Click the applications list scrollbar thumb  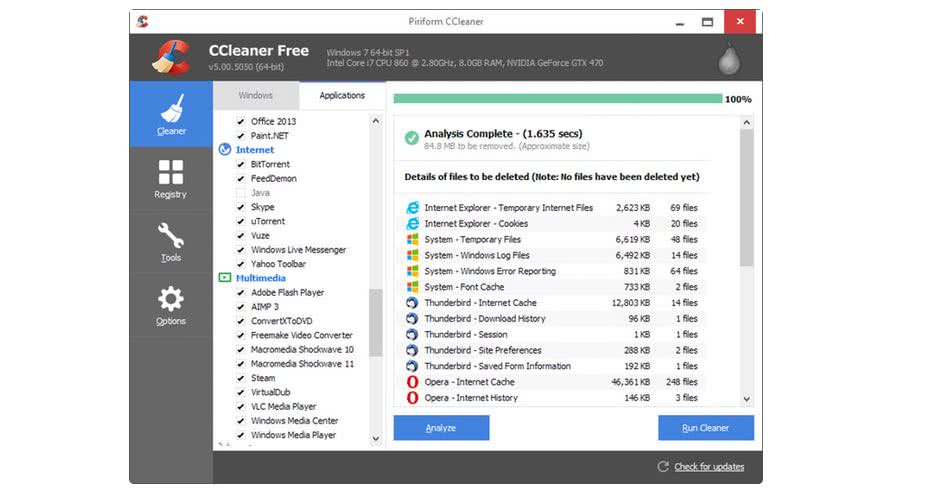pos(376,322)
